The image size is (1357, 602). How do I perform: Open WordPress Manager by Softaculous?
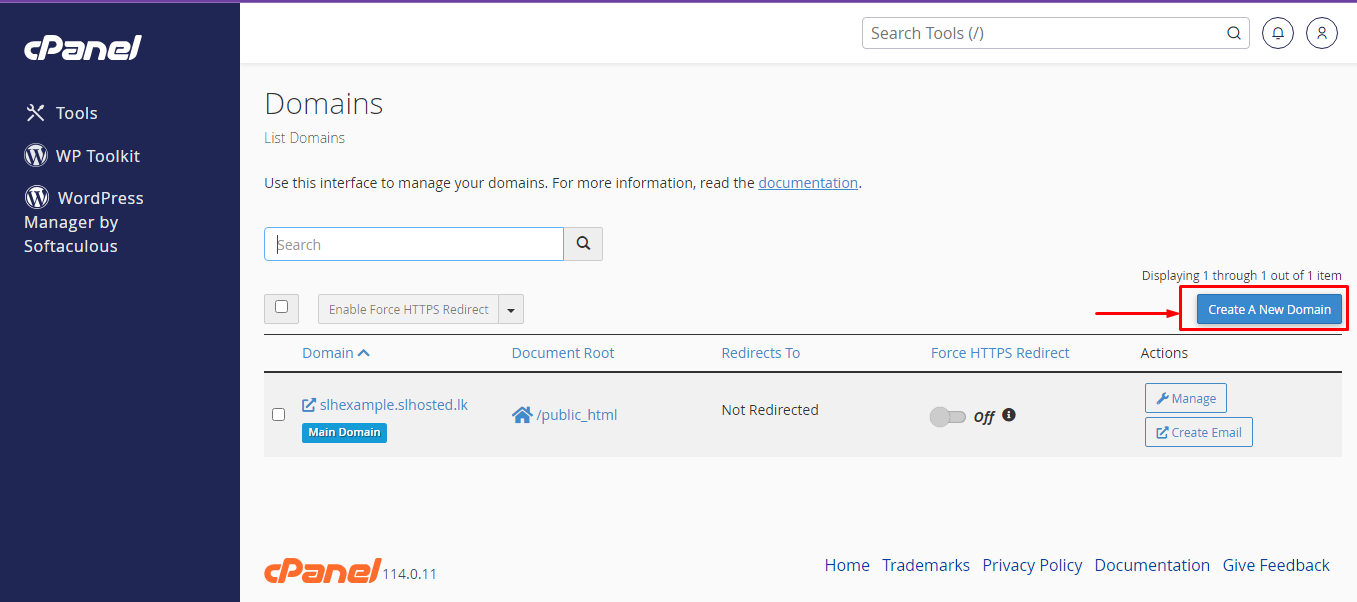point(84,221)
